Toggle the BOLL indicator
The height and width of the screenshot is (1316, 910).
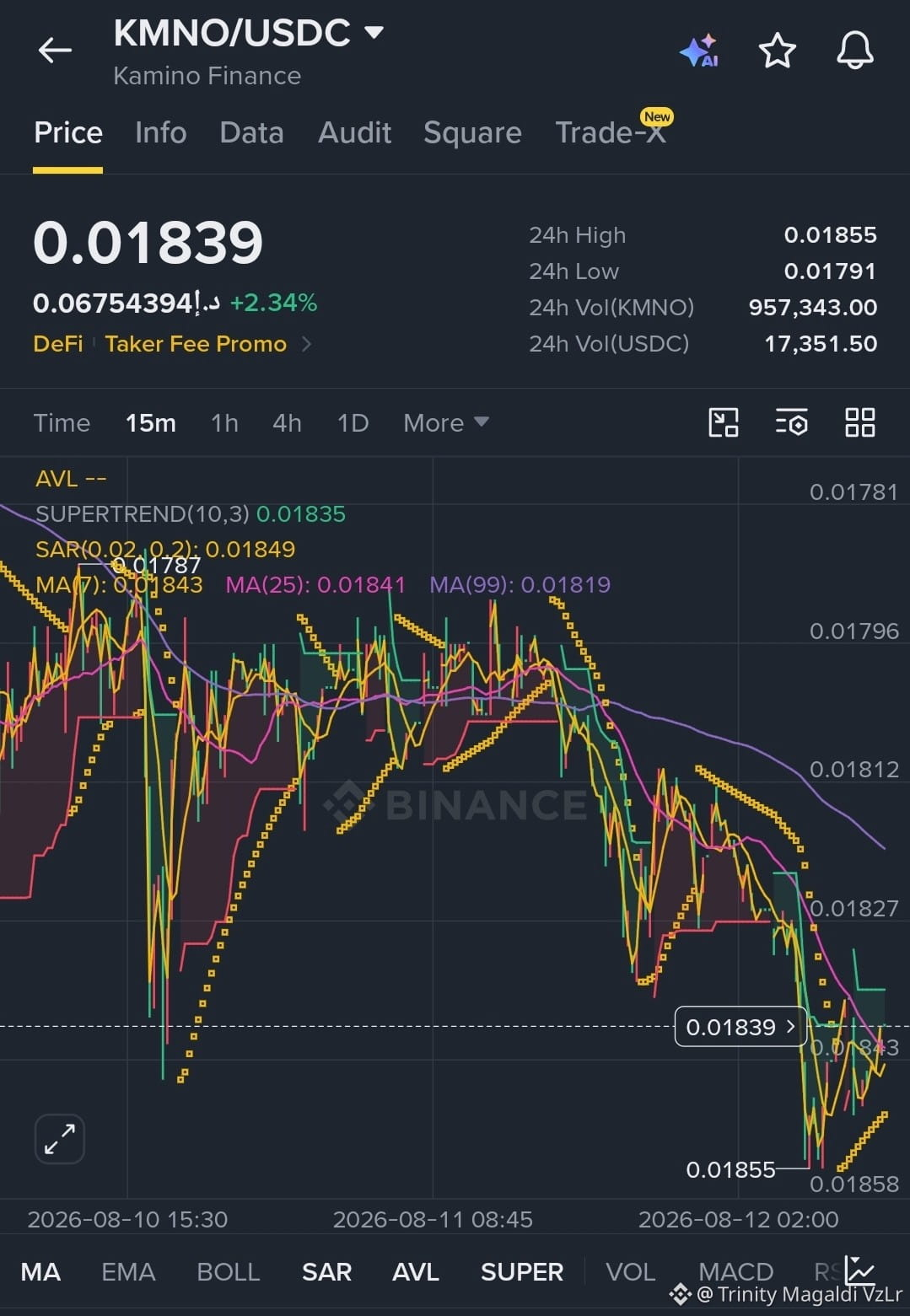[x=228, y=1271]
